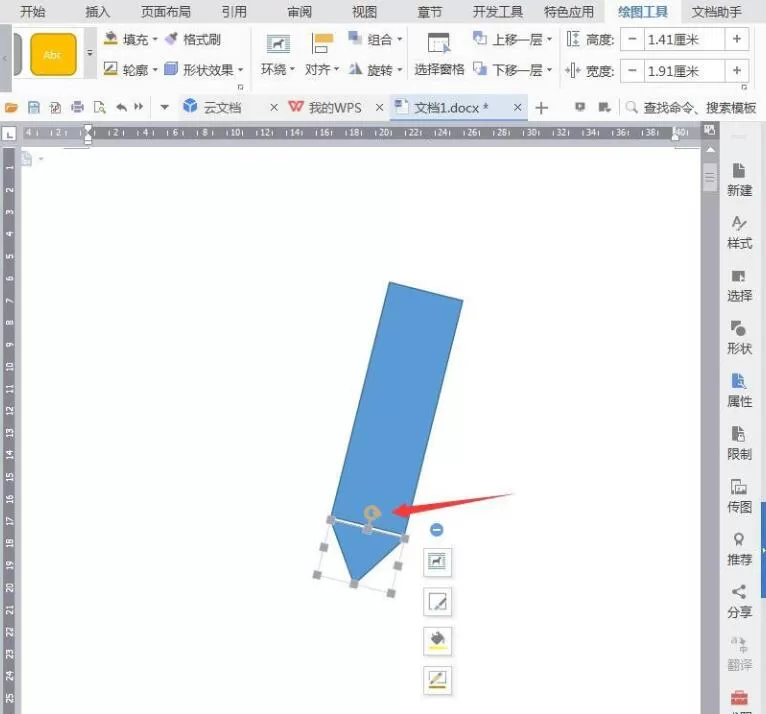Switch to 审阅 tab
Screen dimensions: 766x714
[299, 11]
